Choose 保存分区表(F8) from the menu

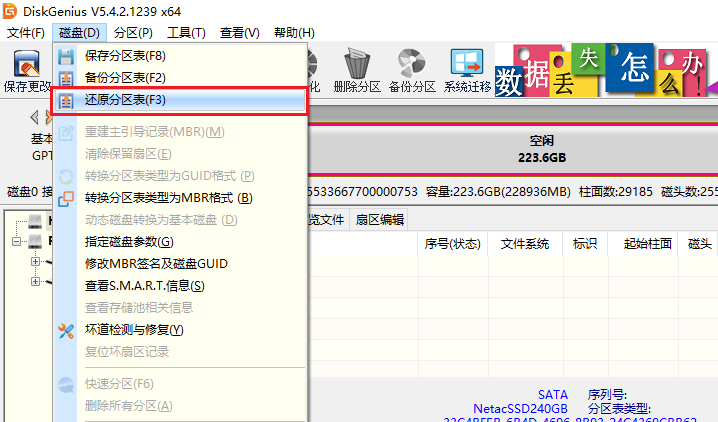[179, 56]
